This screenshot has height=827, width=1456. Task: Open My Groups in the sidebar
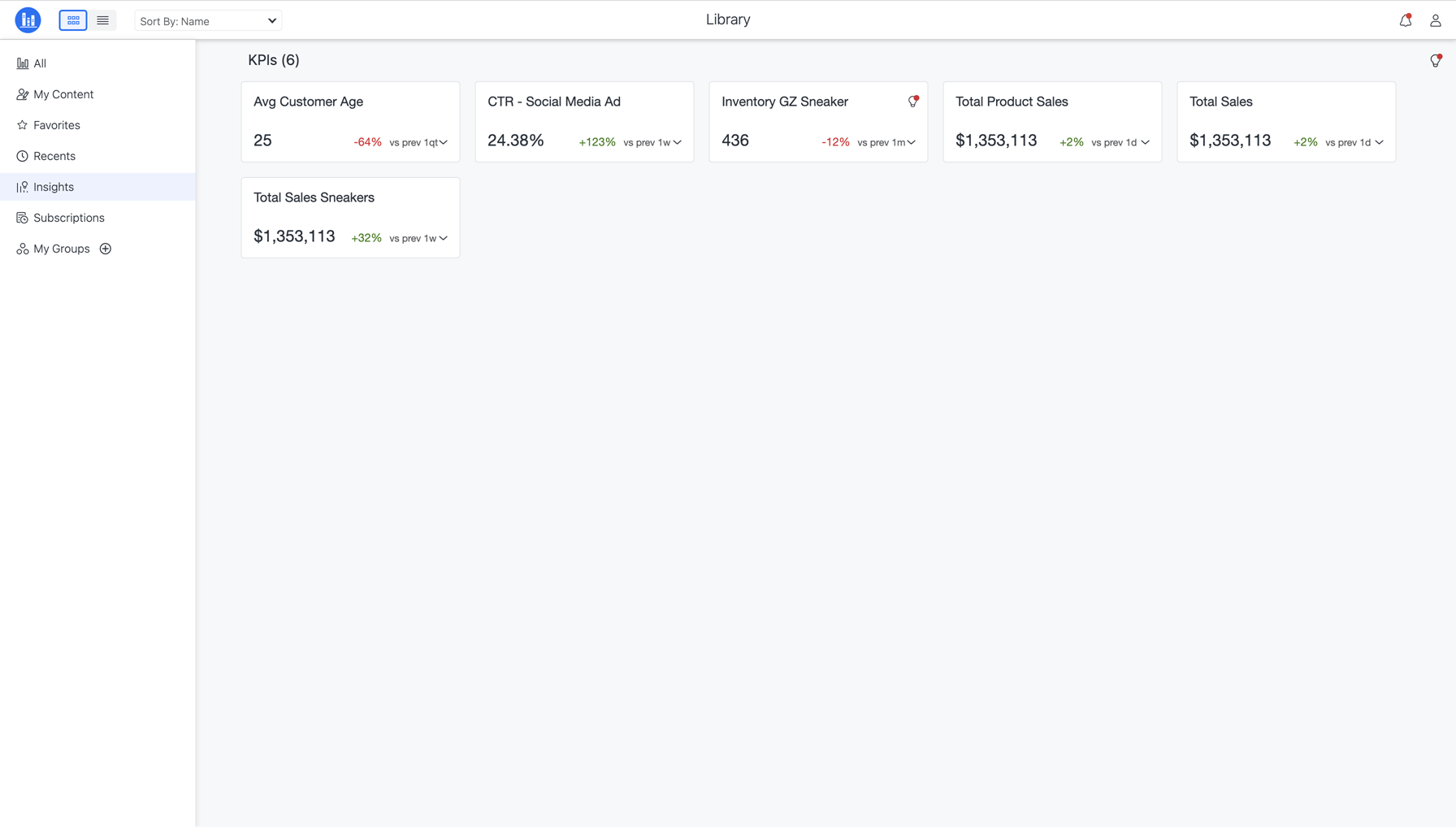coord(62,249)
